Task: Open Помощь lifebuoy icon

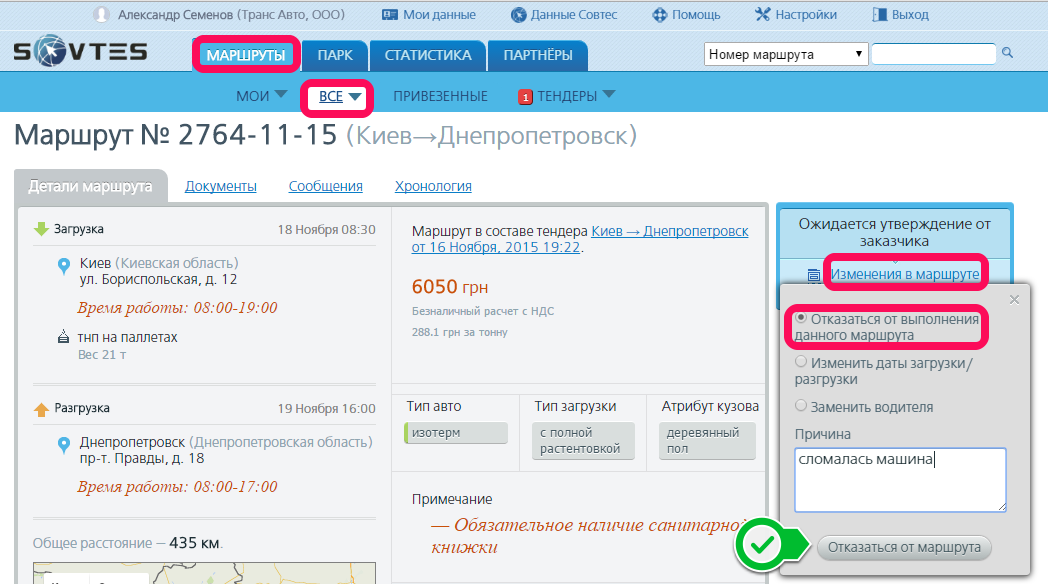Action: (x=660, y=15)
